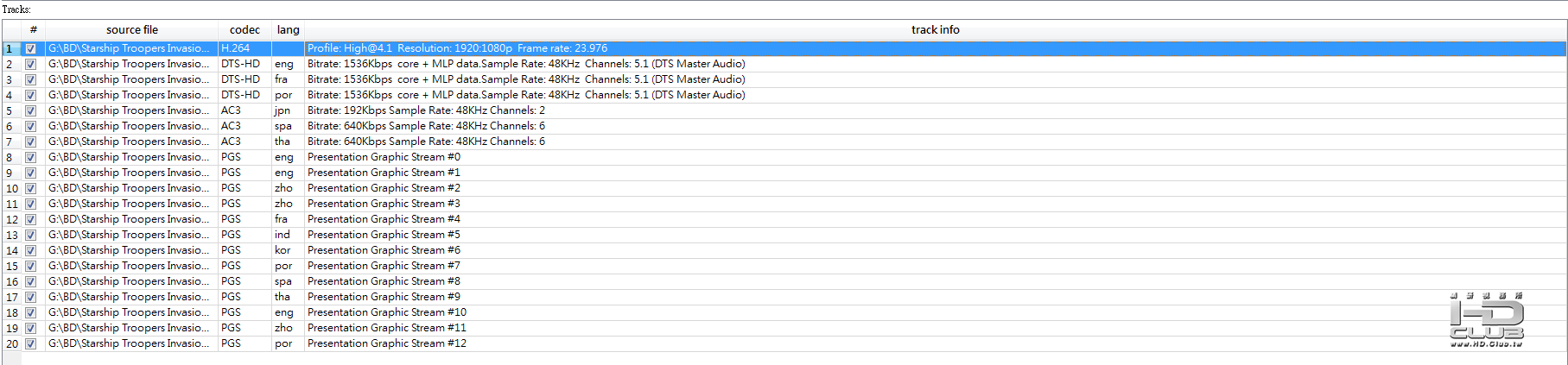The height and width of the screenshot is (365, 1568).
Task: Click the 'track info' column header
Action: pyautogui.click(x=935, y=30)
